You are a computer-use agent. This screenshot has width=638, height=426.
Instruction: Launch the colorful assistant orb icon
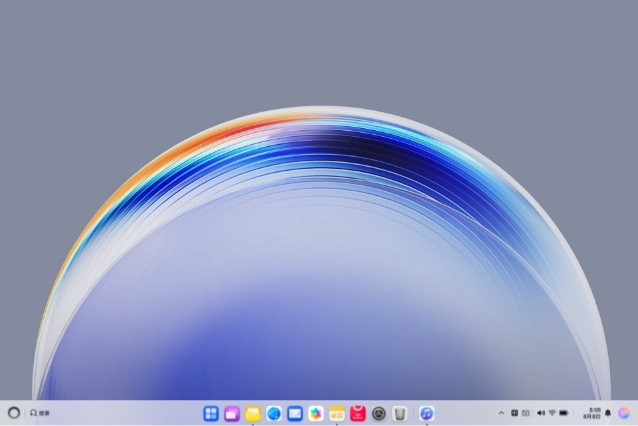(624, 413)
